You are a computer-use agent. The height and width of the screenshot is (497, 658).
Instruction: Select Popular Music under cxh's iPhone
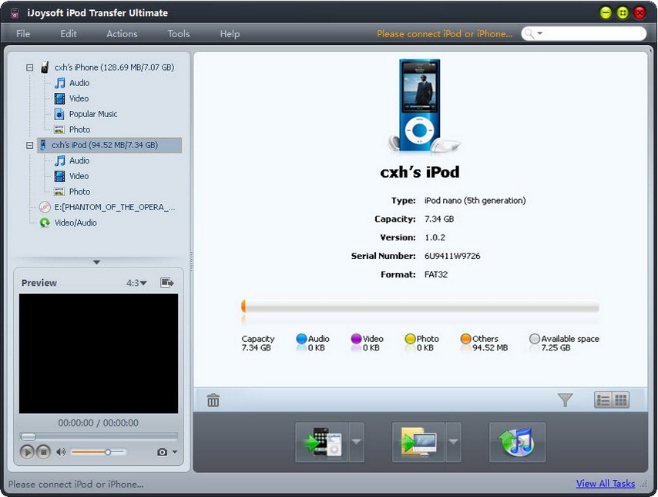click(92, 114)
